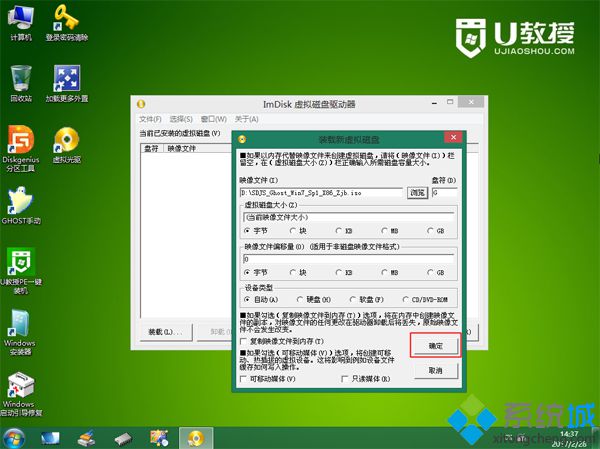Open the 虚拟光驱 desktop shortcut
This screenshot has height=449, width=600.
pos(67,145)
